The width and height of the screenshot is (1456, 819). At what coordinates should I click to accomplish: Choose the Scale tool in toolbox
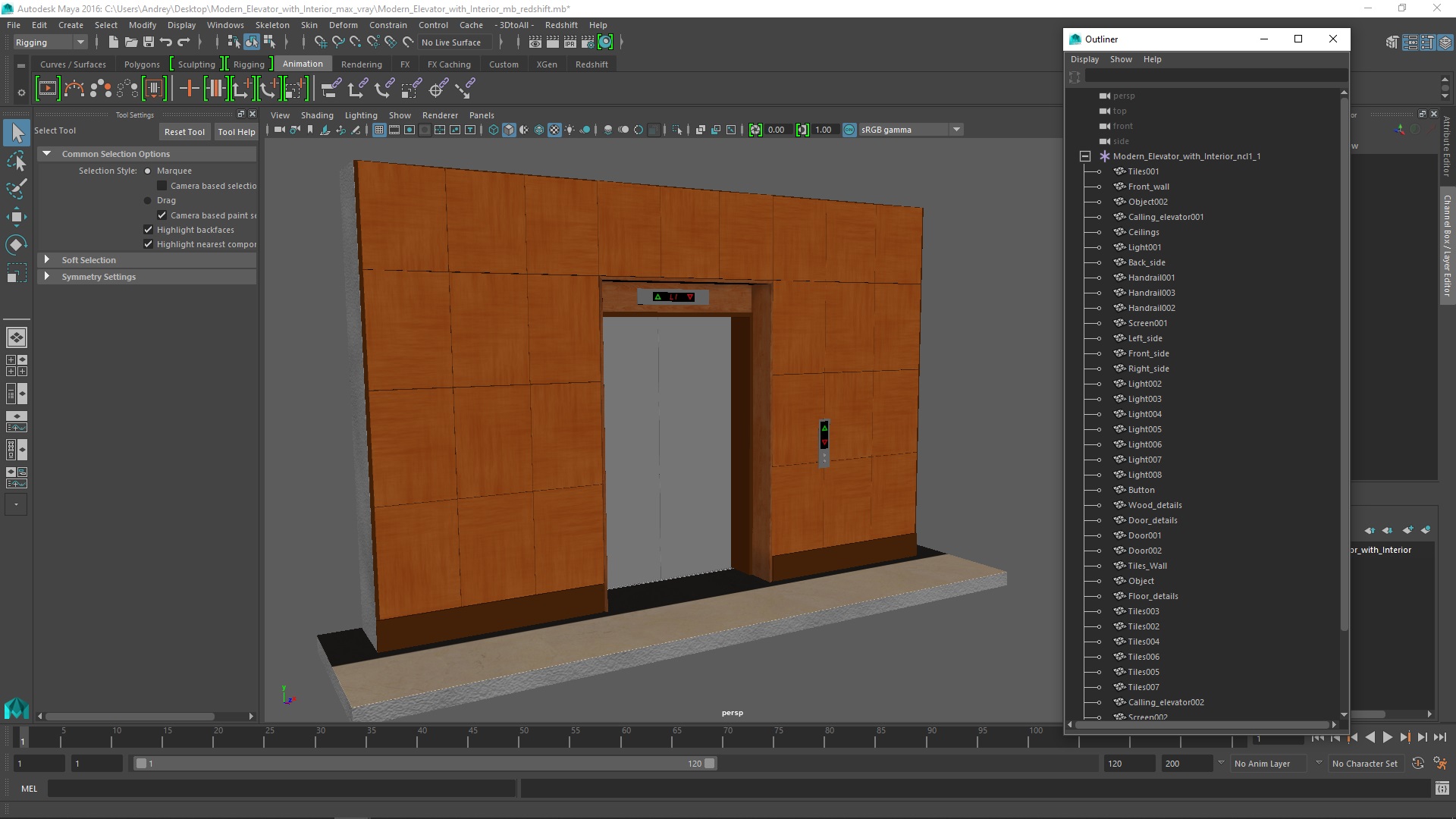(x=17, y=272)
